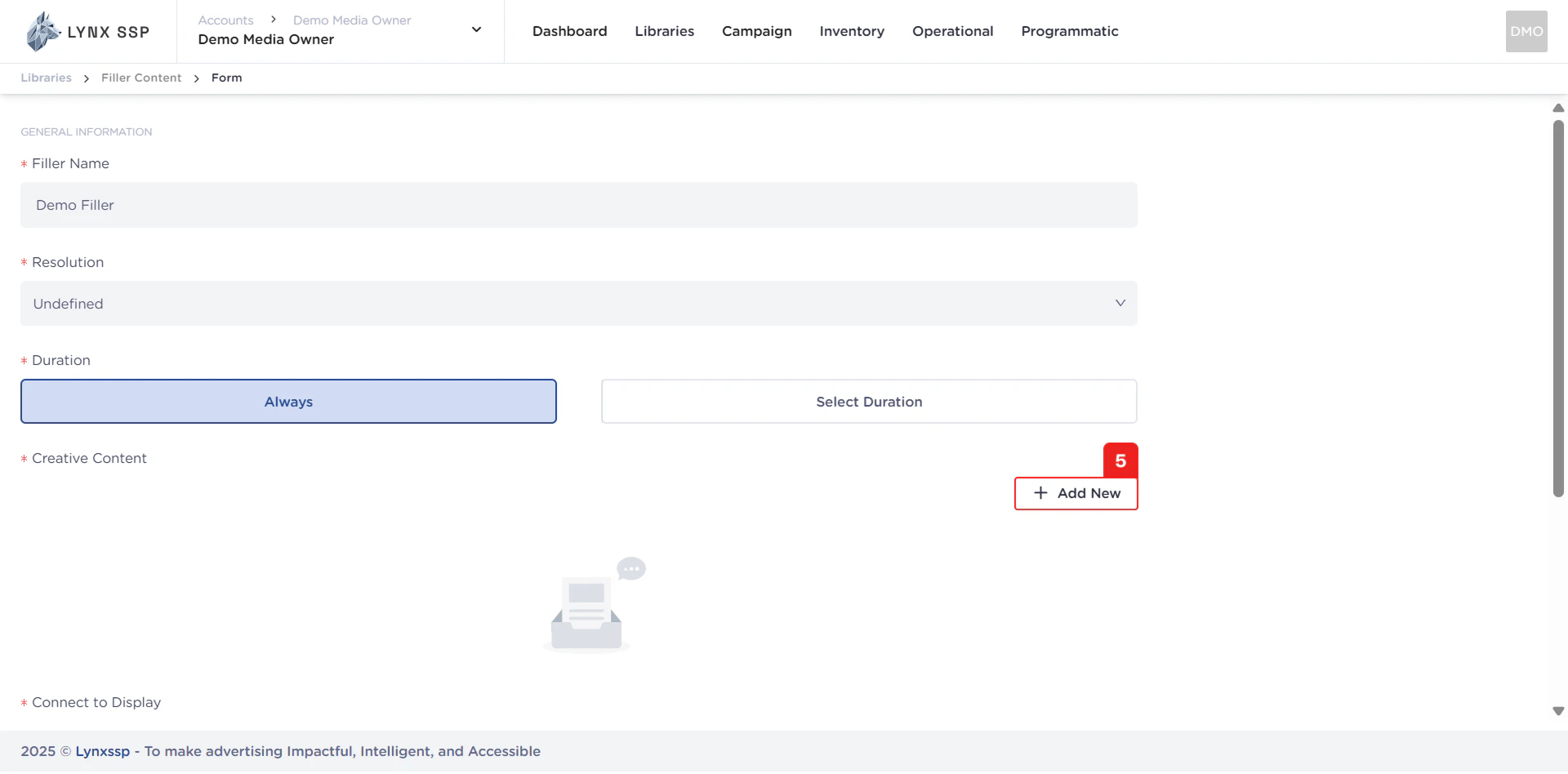Image resolution: width=1568 pixels, height=774 pixels.
Task: Choose the Select Duration option
Action: pos(869,402)
